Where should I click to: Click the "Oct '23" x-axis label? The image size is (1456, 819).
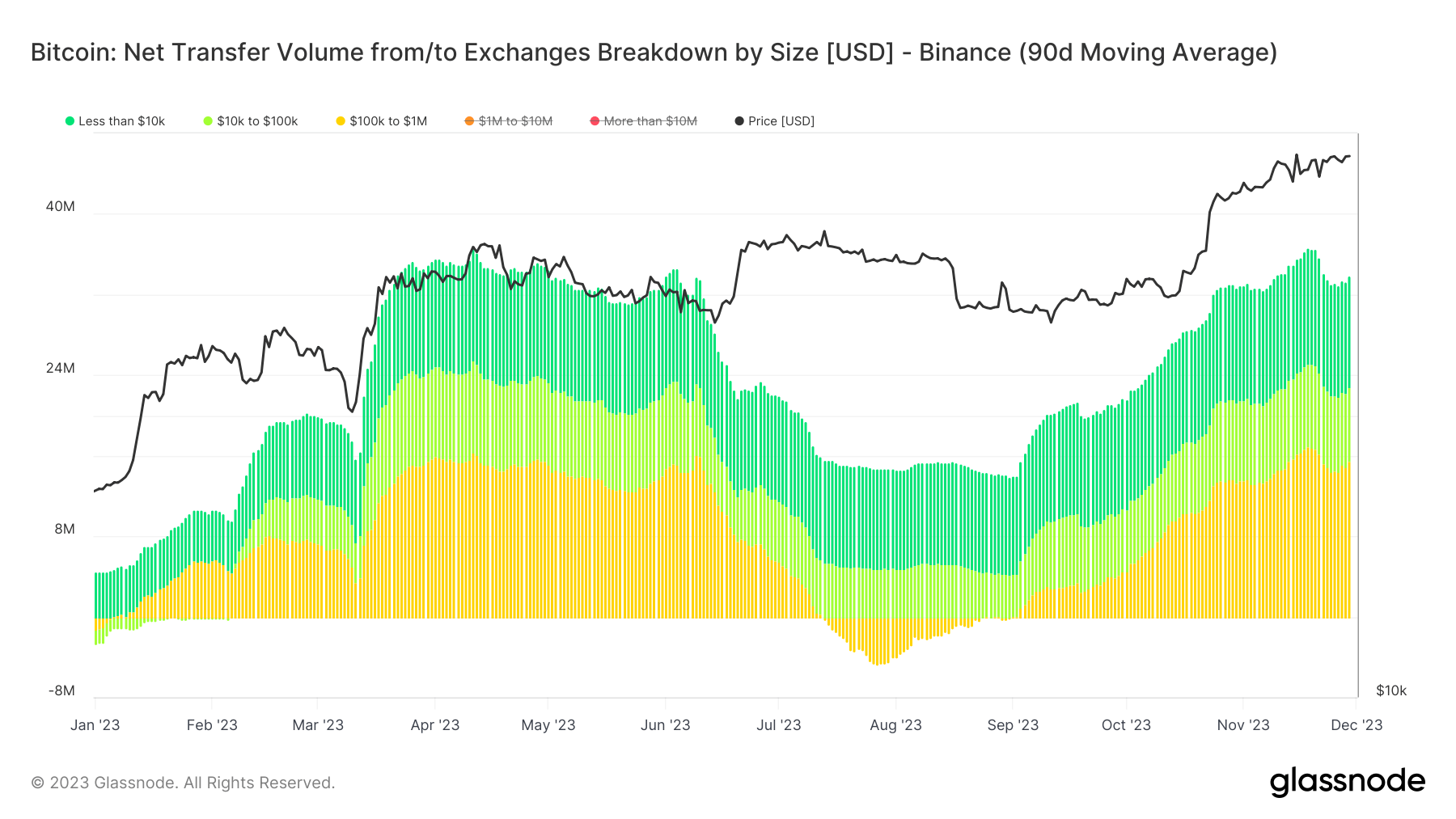(x=1126, y=725)
